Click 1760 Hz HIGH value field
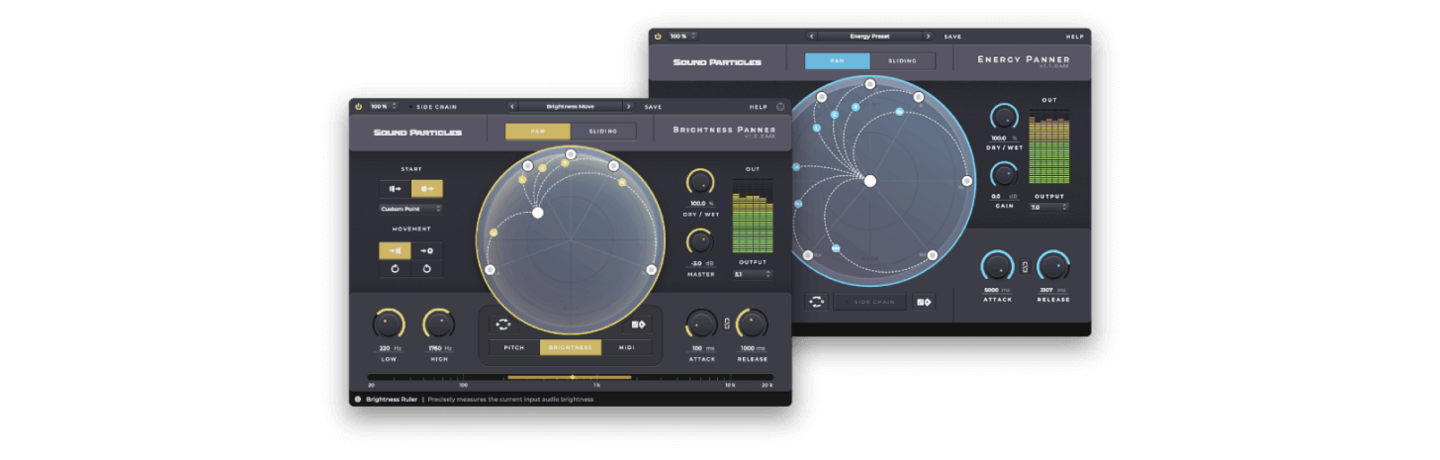The height and width of the screenshot is (460, 1440). point(441,348)
